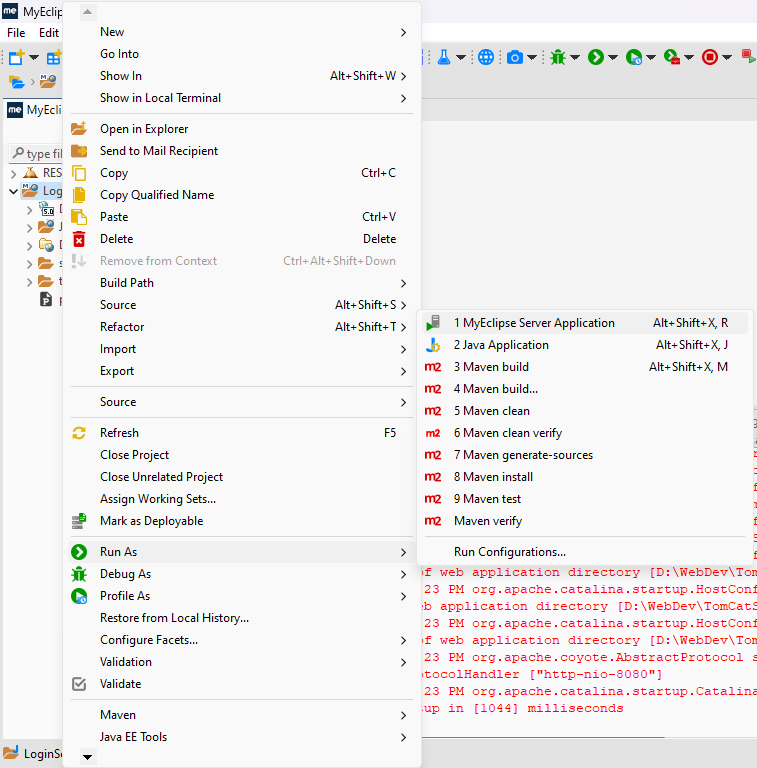757x768 pixels.
Task: Select Close Unrelated Project
Action: [x=161, y=477]
